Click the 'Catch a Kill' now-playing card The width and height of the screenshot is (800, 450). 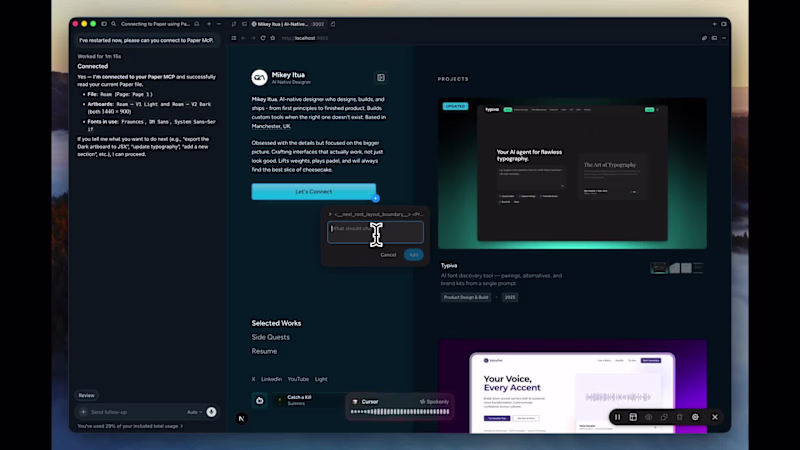[309, 401]
